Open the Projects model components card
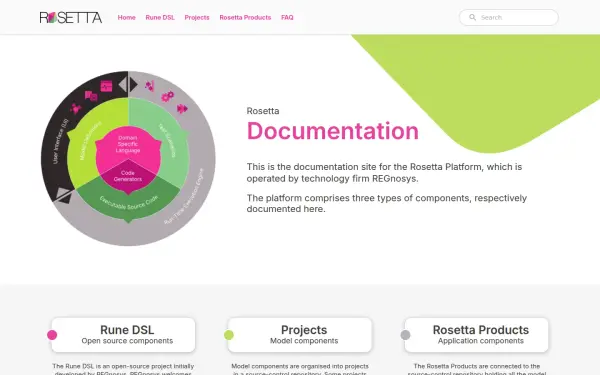600x375 pixels. pyautogui.click(x=300, y=335)
